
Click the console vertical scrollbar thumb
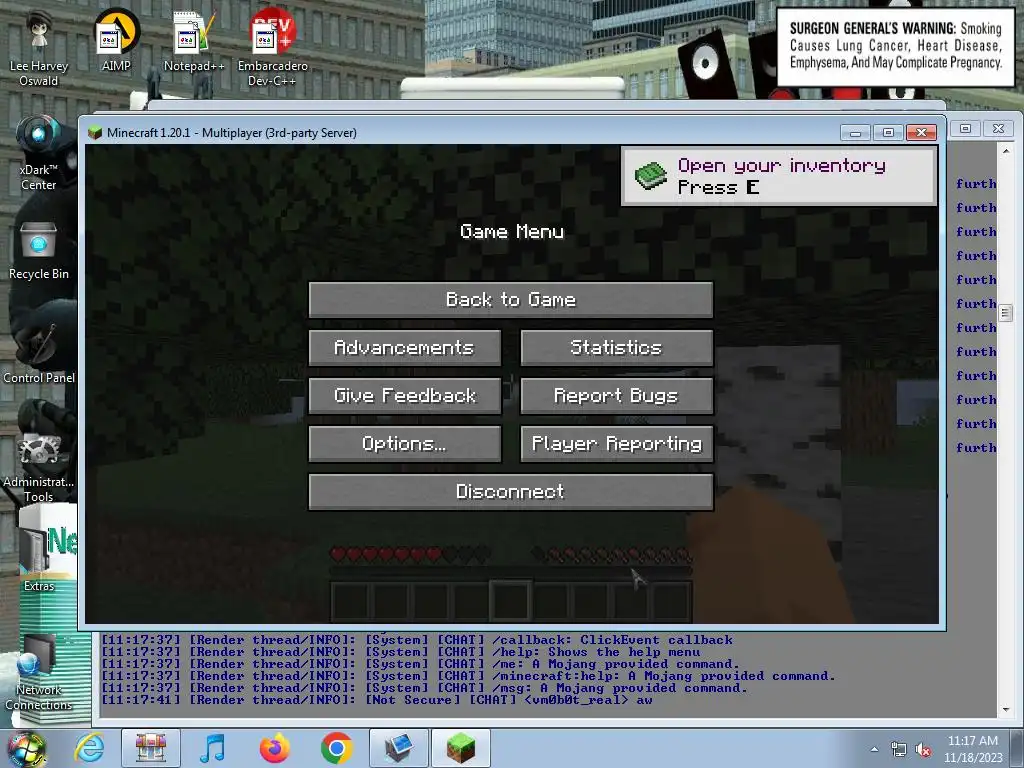pyautogui.click(x=1006, y=313)
